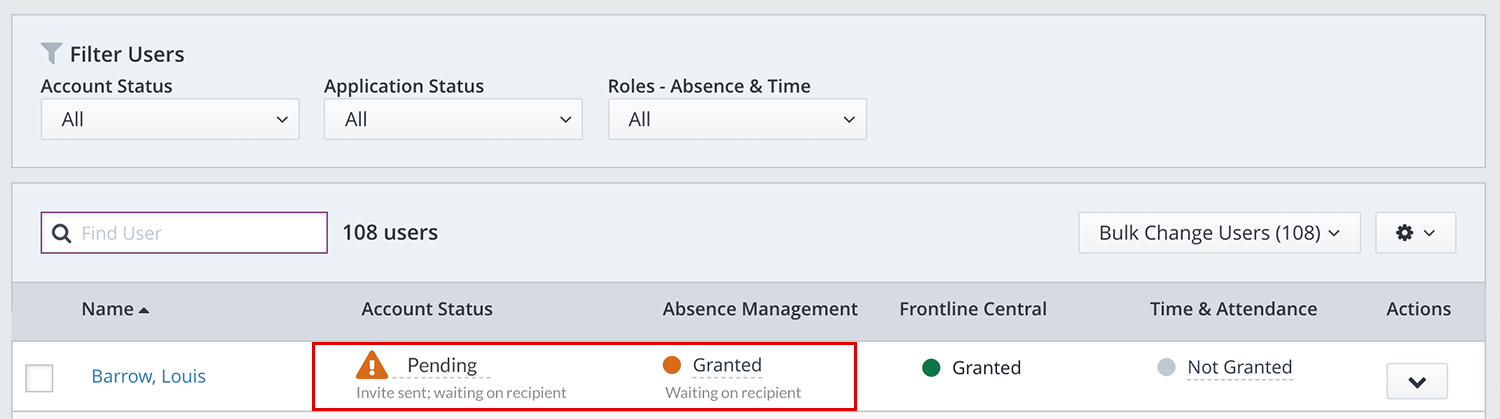This screenshot has height=419, width=1500.
Task: Expand Roles - Absence & Time dropdown
Action: tap(737, 120)
